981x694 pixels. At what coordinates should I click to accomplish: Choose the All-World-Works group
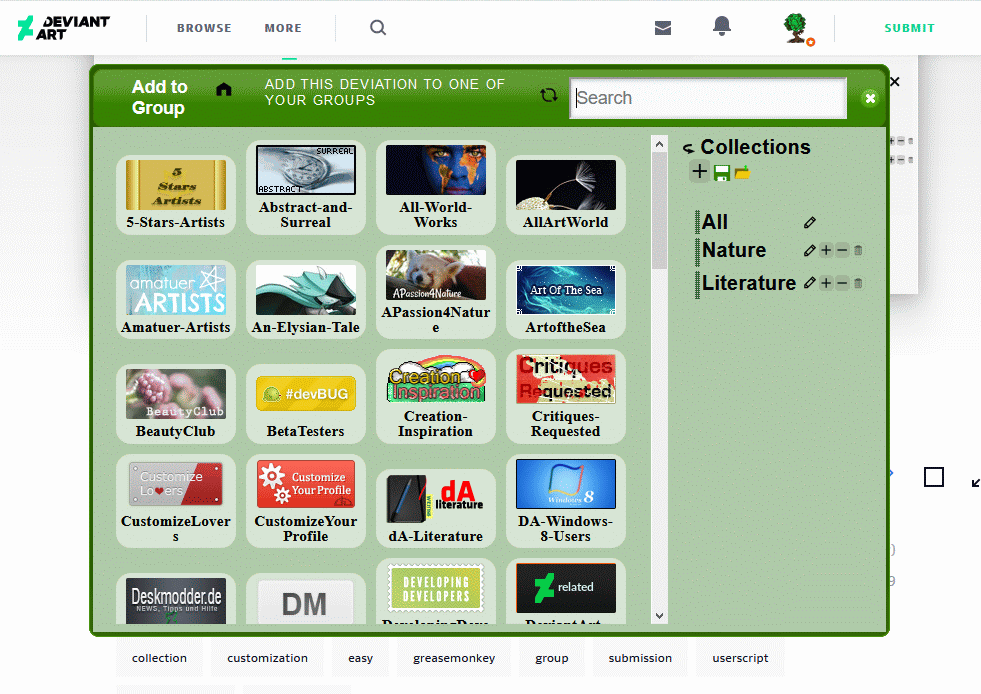click(435, 187)
